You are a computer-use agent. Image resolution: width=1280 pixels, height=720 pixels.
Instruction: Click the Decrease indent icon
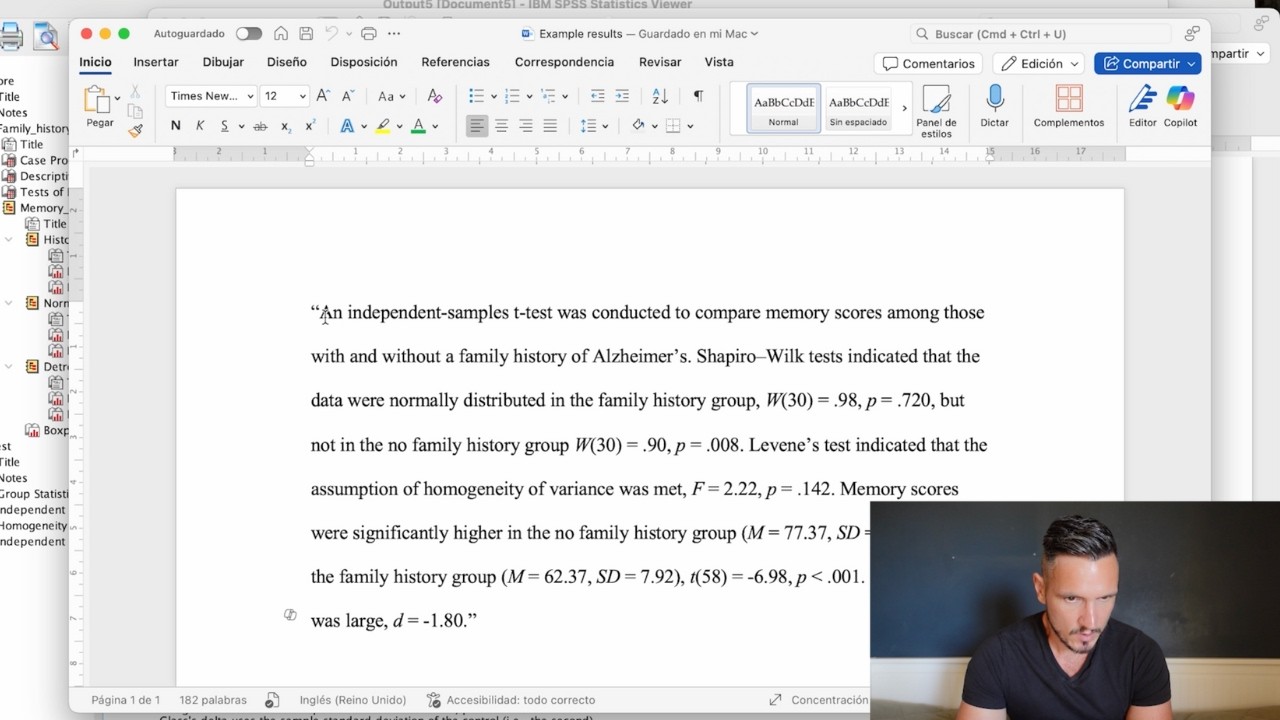pyautogui.click(x=597, y=96)
